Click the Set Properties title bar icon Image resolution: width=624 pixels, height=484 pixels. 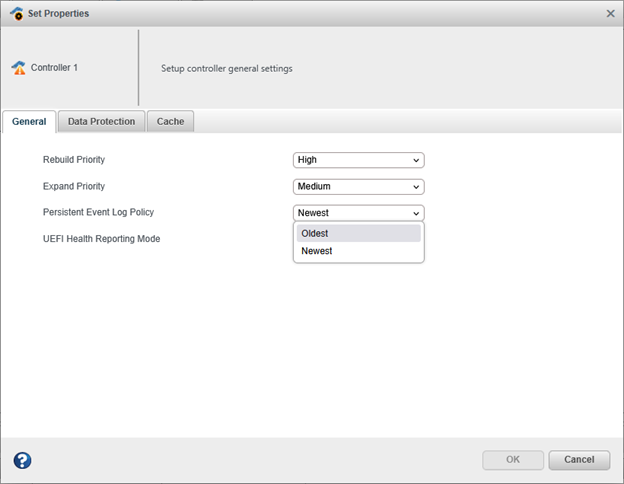pos(17,14)
